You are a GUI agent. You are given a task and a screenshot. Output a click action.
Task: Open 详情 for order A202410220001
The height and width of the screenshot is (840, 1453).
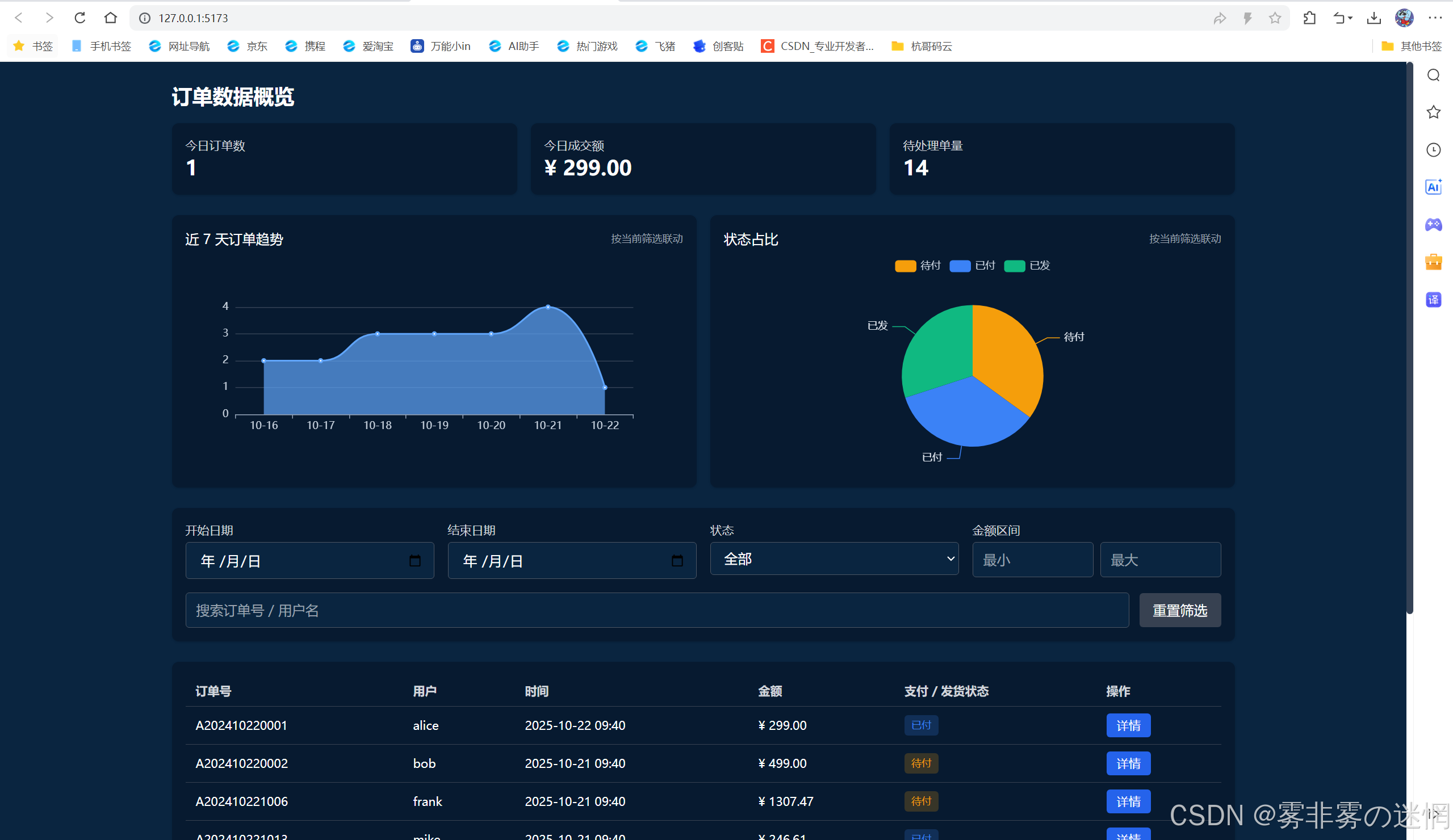[x=1128, y=725]
